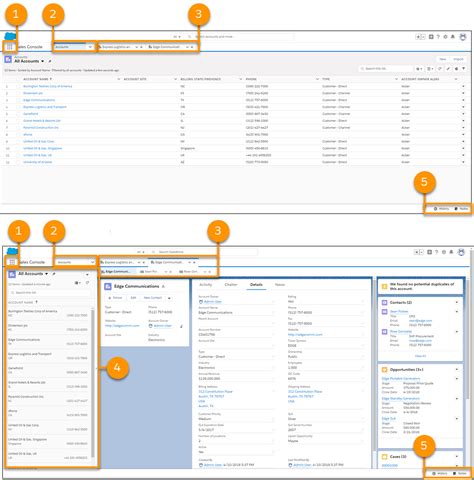The width and height of the screenshot is (474, 480).
Task: Click the Help question mark on list view page
Action: [438, 37]
